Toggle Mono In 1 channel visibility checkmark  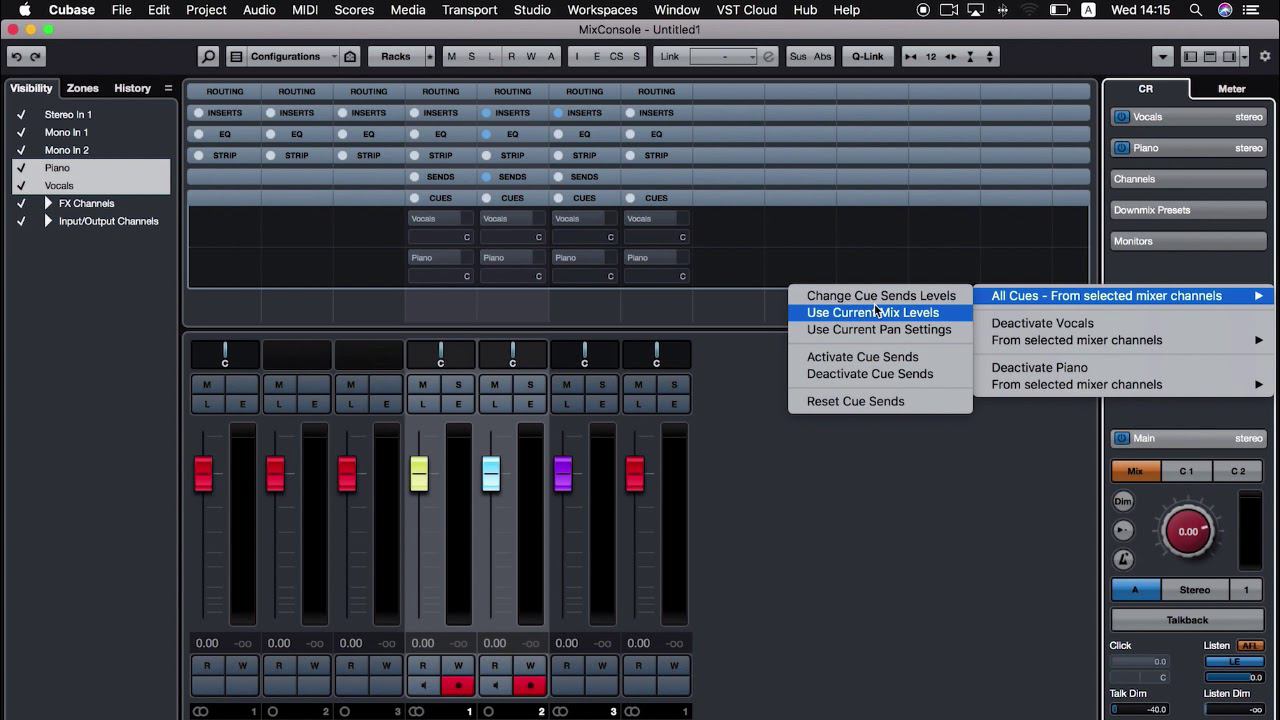21,132
